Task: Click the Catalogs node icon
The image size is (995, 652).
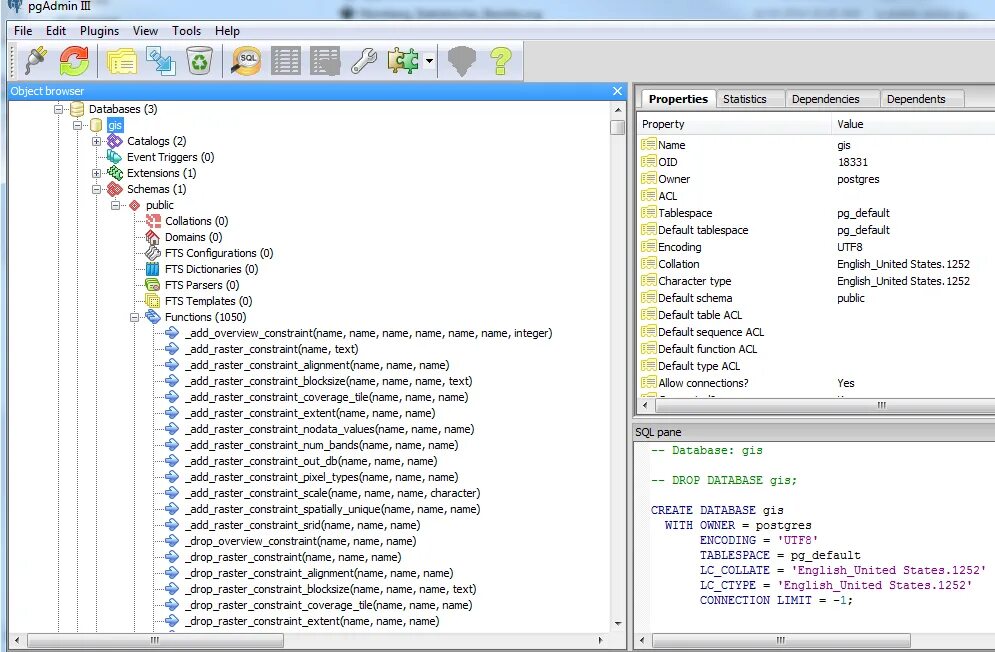Action: (x=115, y=141)
